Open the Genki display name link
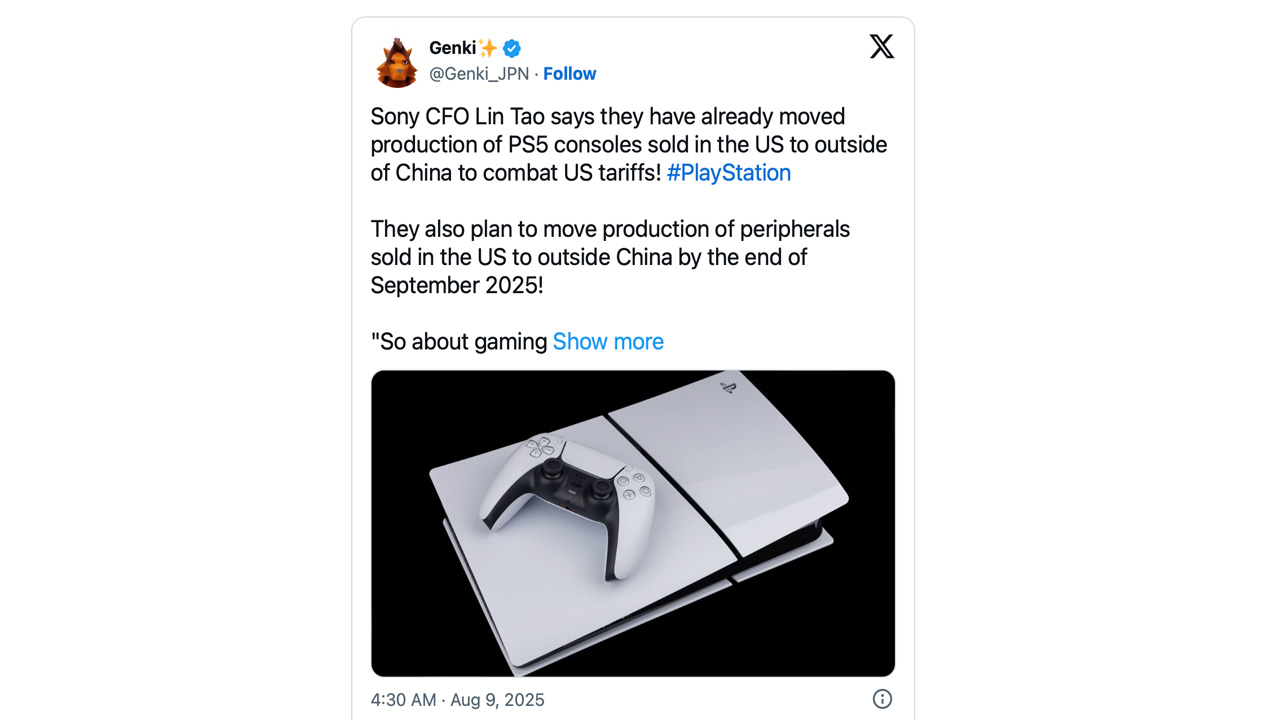This screenshot has width=1280, height=720. coord(452,48)
